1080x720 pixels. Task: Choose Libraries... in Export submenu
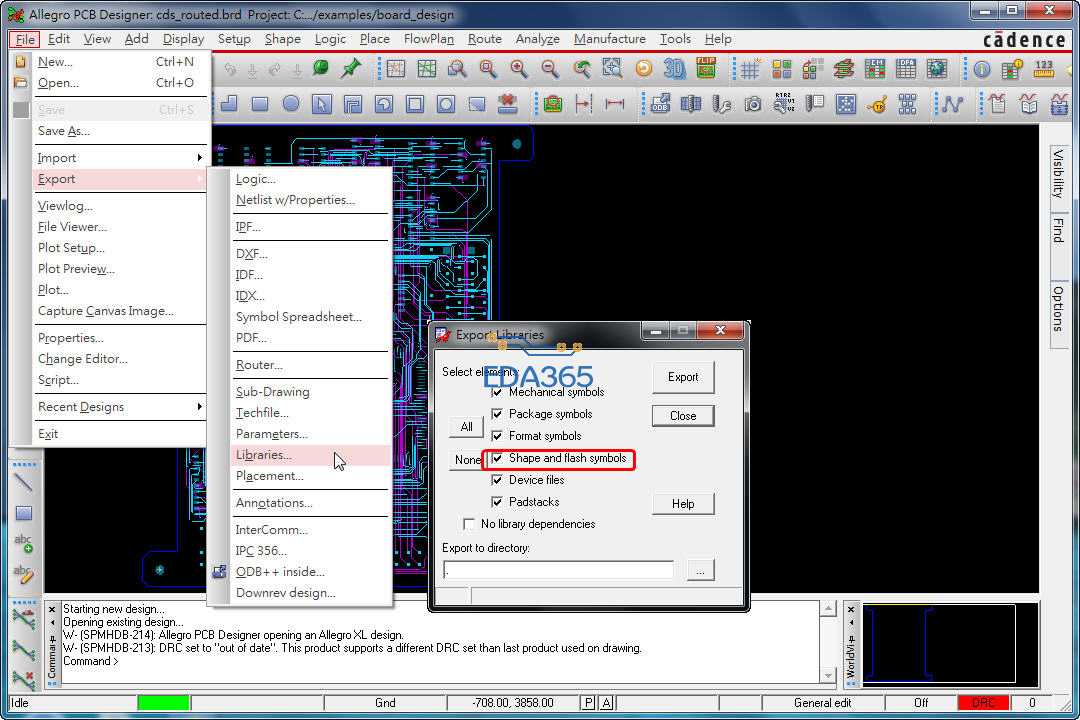tap(310, 455)
